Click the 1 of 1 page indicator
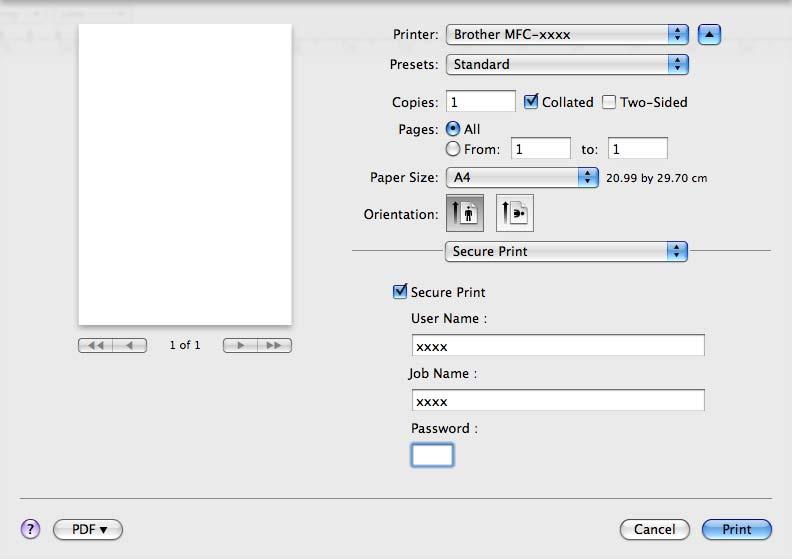This screenshot has height=559, width=792. point(185,345)
